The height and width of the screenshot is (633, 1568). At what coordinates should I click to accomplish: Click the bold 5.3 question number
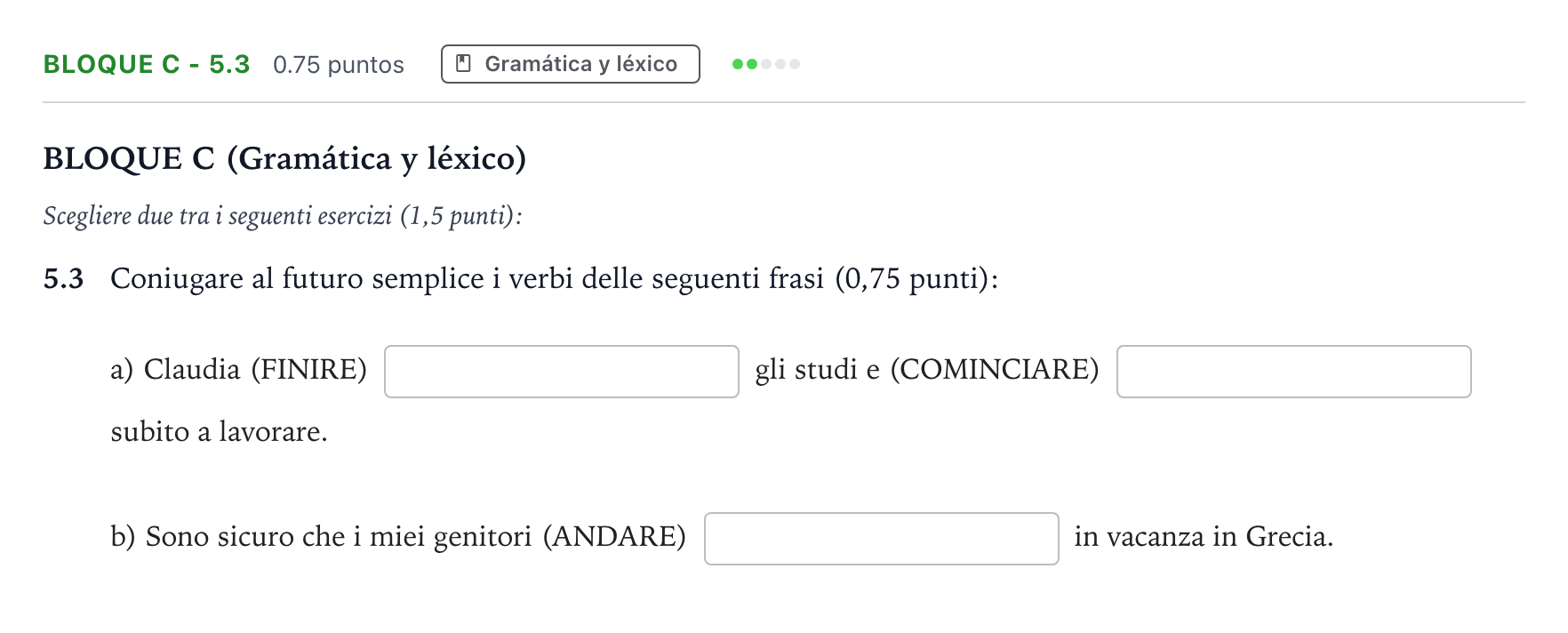[63, 279]
